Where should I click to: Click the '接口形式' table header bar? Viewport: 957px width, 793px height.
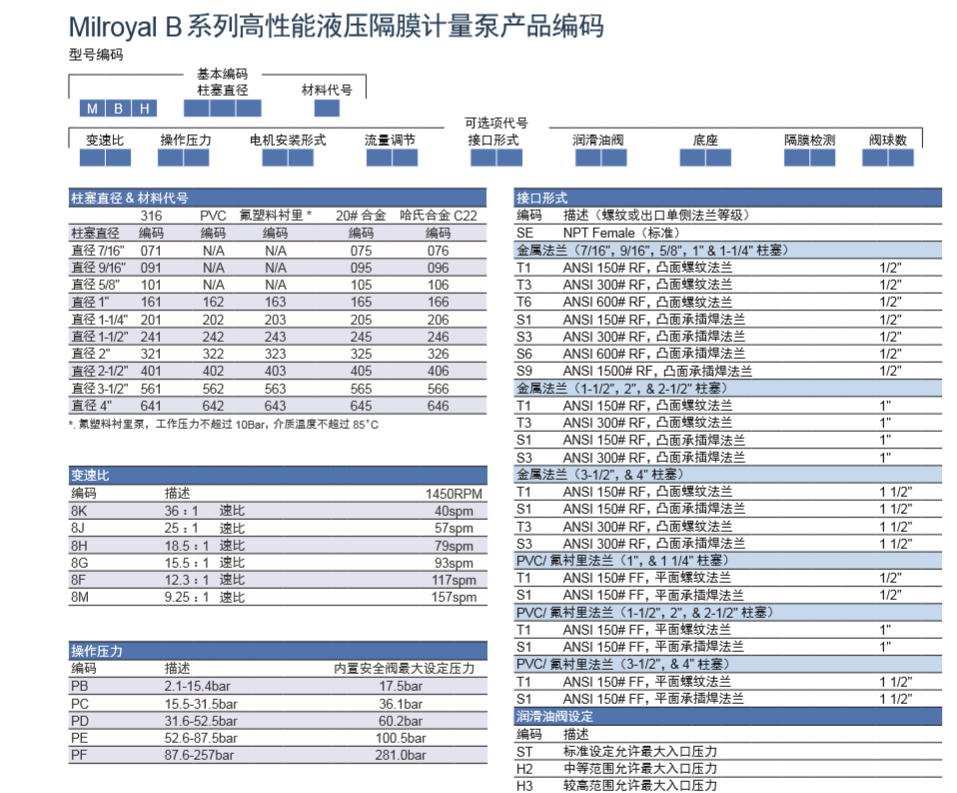pos(728,198)
